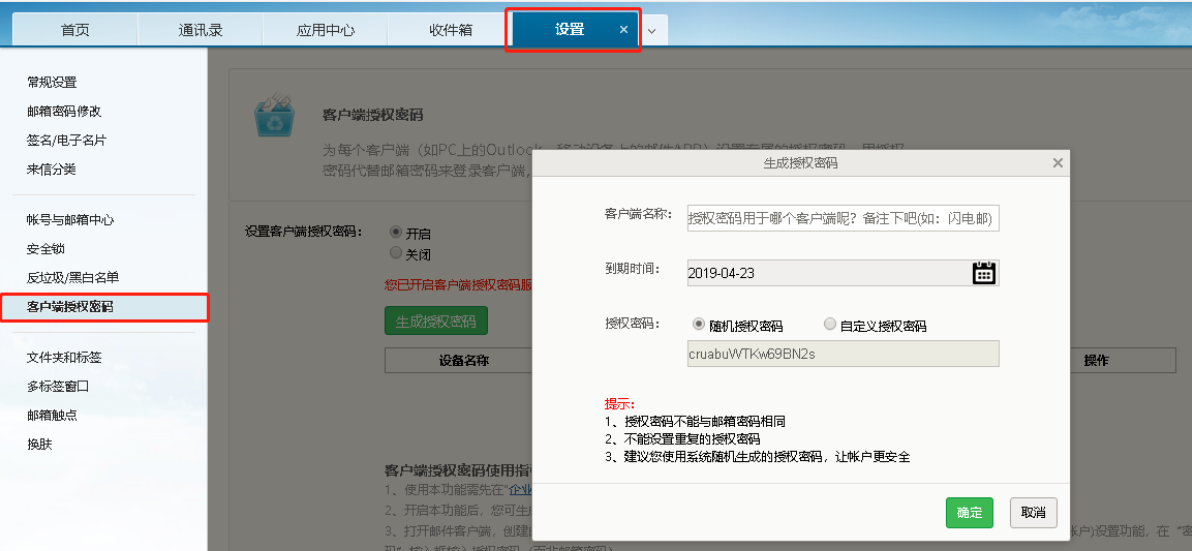Select 自定义授权密码 radio option
This screenshot has width=1192, height=551.
(x=830, y=325)
